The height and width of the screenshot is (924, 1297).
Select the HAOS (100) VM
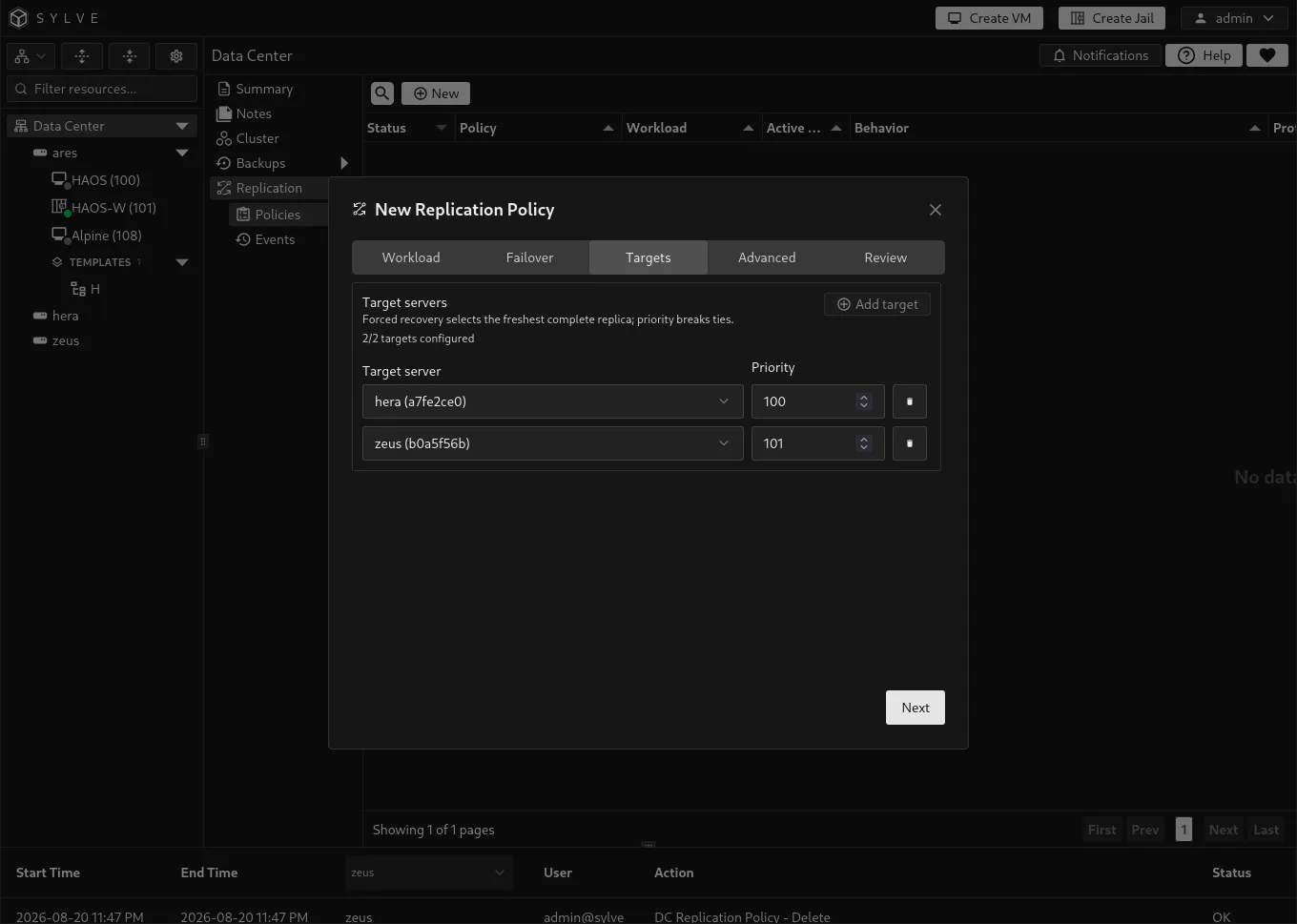[x=96, y=180]
